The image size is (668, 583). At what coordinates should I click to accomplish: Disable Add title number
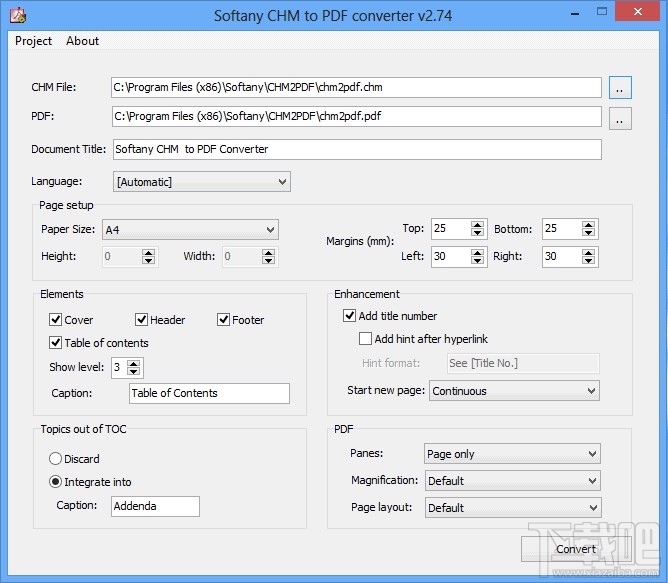[x=349, y=315]
